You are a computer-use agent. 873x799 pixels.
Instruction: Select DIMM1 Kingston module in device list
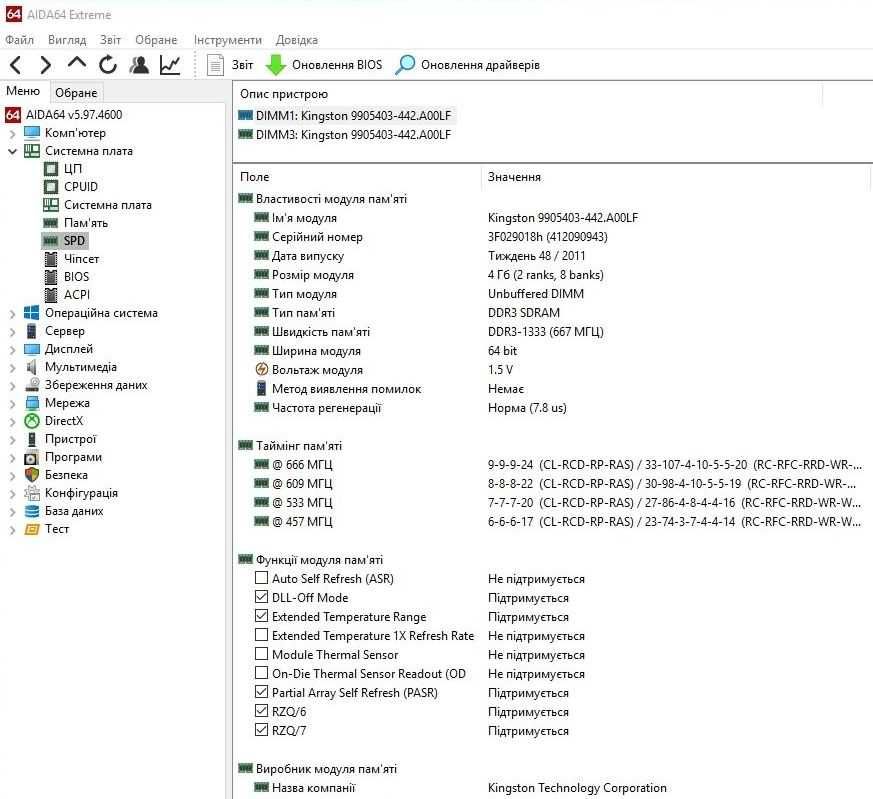click(x=345, y=116)
